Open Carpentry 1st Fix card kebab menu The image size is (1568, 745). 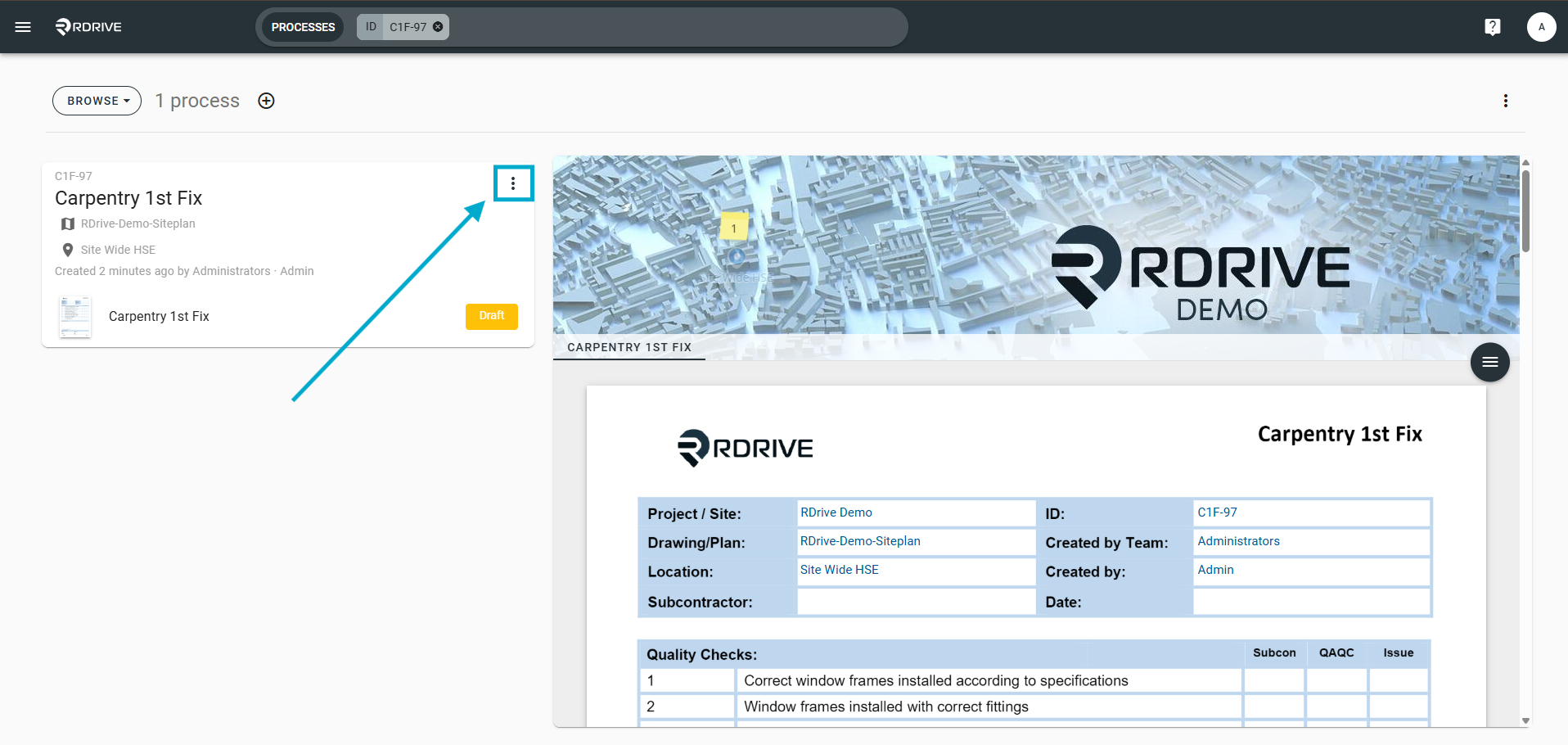click(x=513, y=183)
